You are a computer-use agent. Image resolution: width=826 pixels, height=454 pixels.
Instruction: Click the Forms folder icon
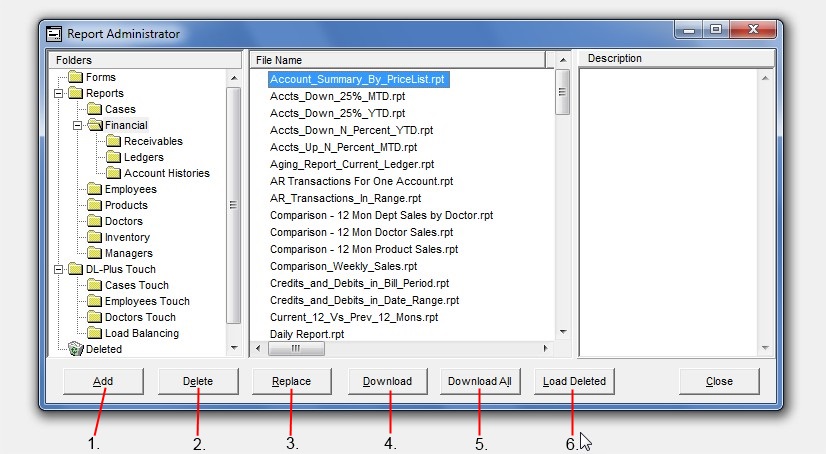tap(75, 77)
